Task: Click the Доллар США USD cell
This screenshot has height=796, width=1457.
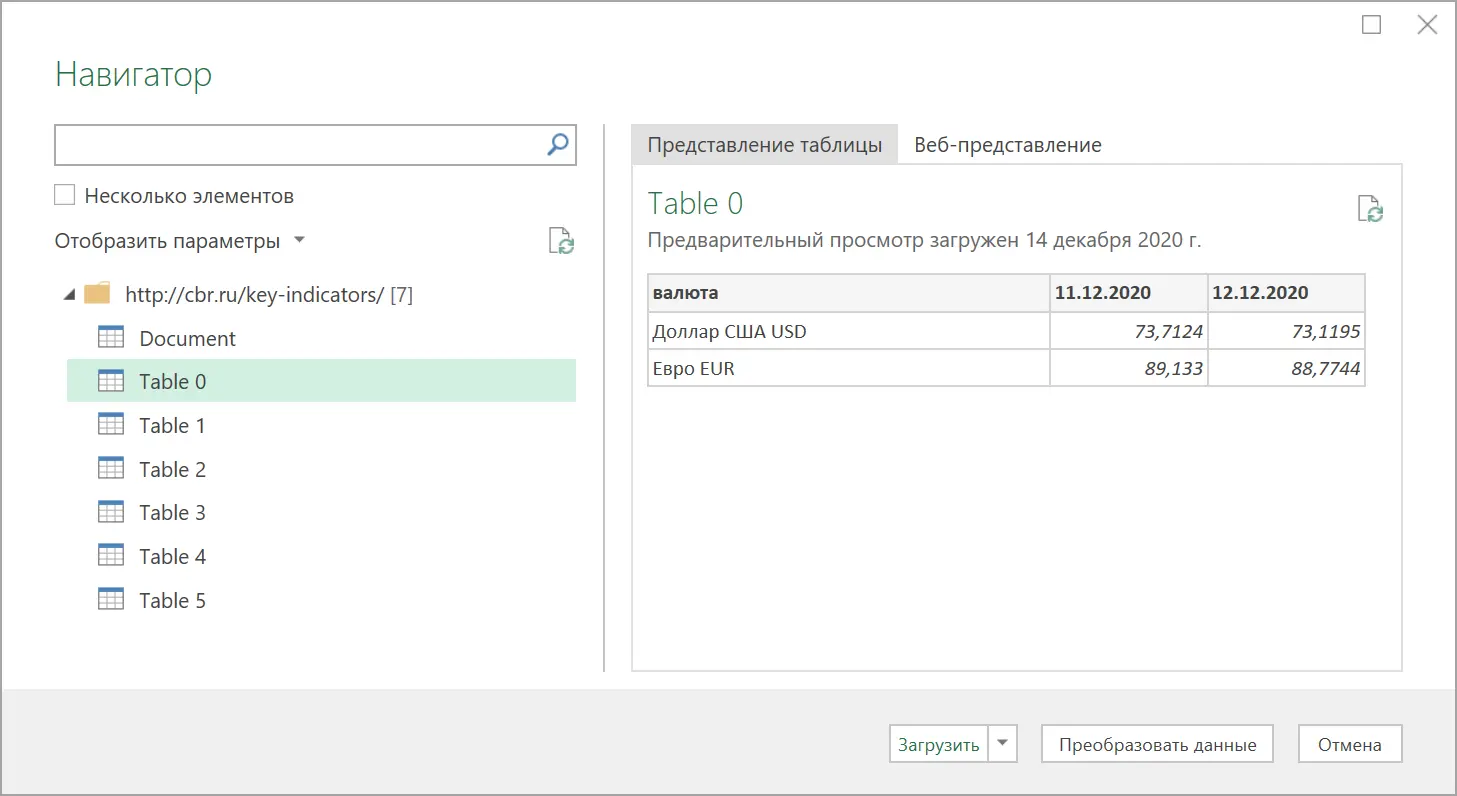Action: point(849,331)
